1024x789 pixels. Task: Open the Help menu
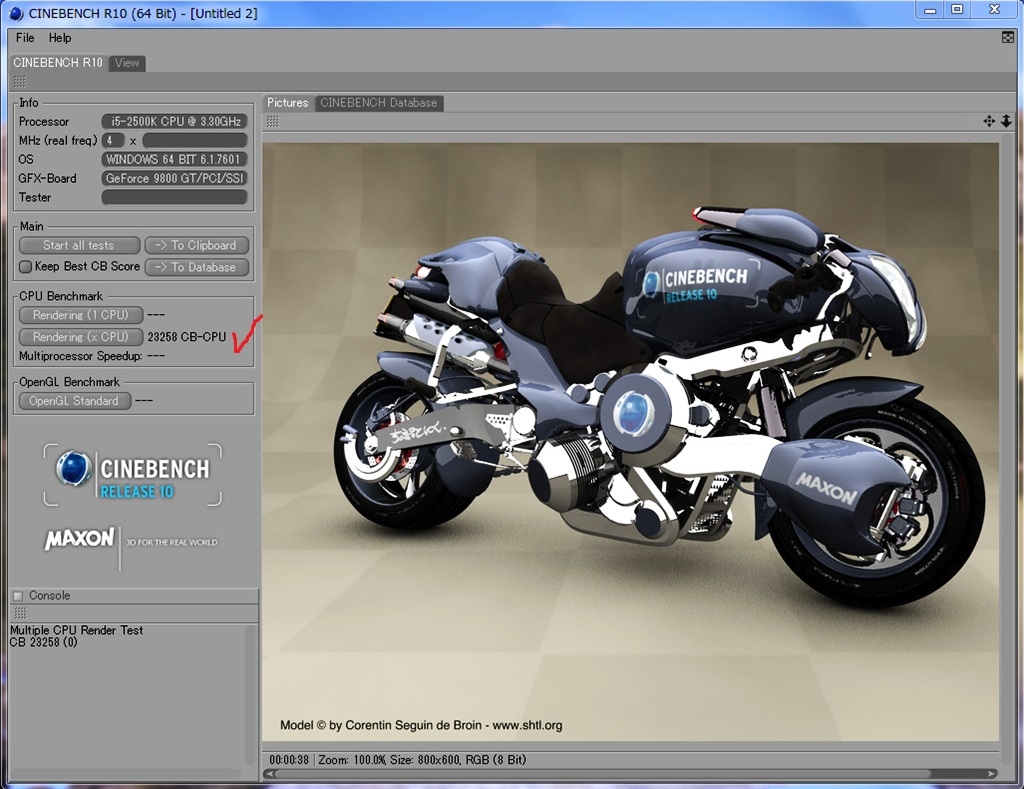60,38
